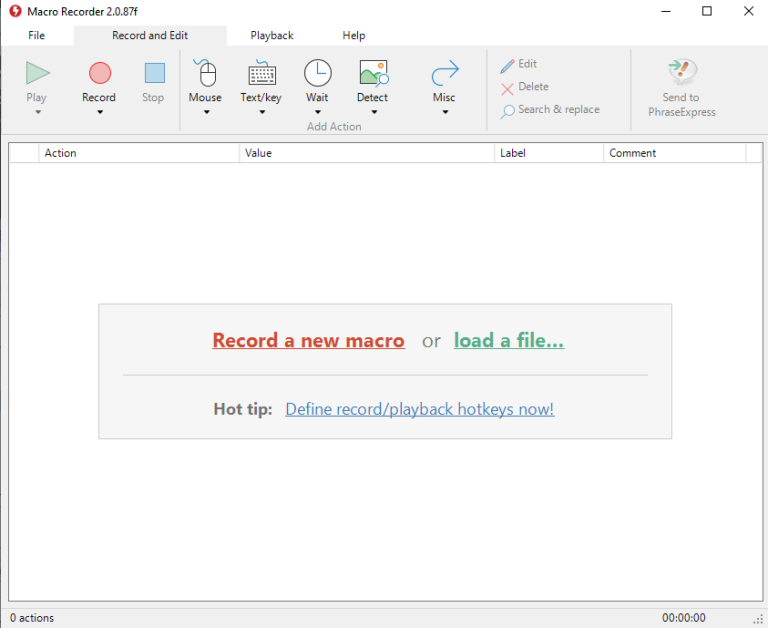Click the Macro Recorder logo in title bar
Viewport: 768px width, 628px height.
pyautogui.click(x=15, y=11)
